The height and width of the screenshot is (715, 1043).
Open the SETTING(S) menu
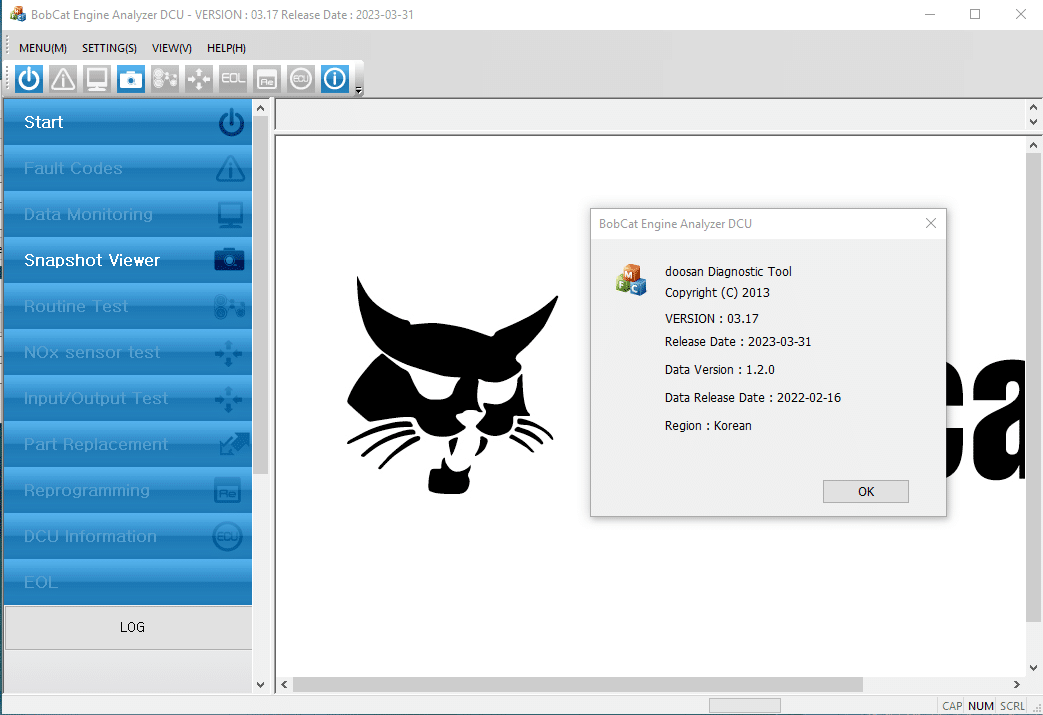(109, 48)
